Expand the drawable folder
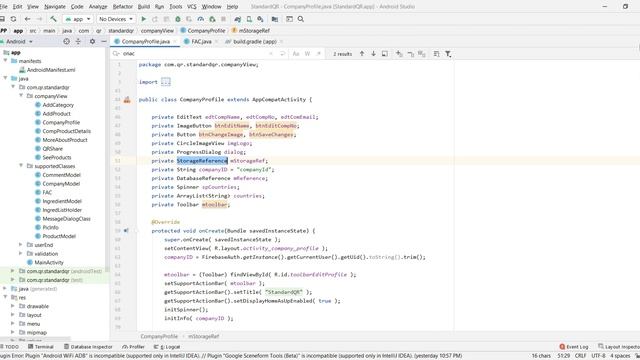 [x=13, y=306]
